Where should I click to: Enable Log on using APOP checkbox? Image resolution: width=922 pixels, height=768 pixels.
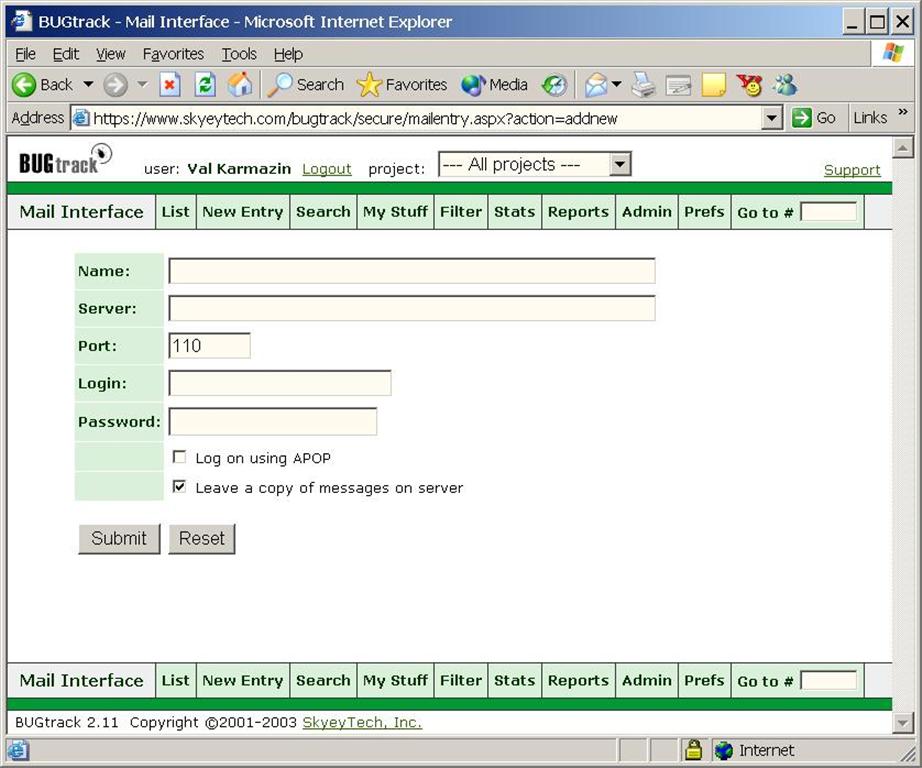[x=180, y=457]
